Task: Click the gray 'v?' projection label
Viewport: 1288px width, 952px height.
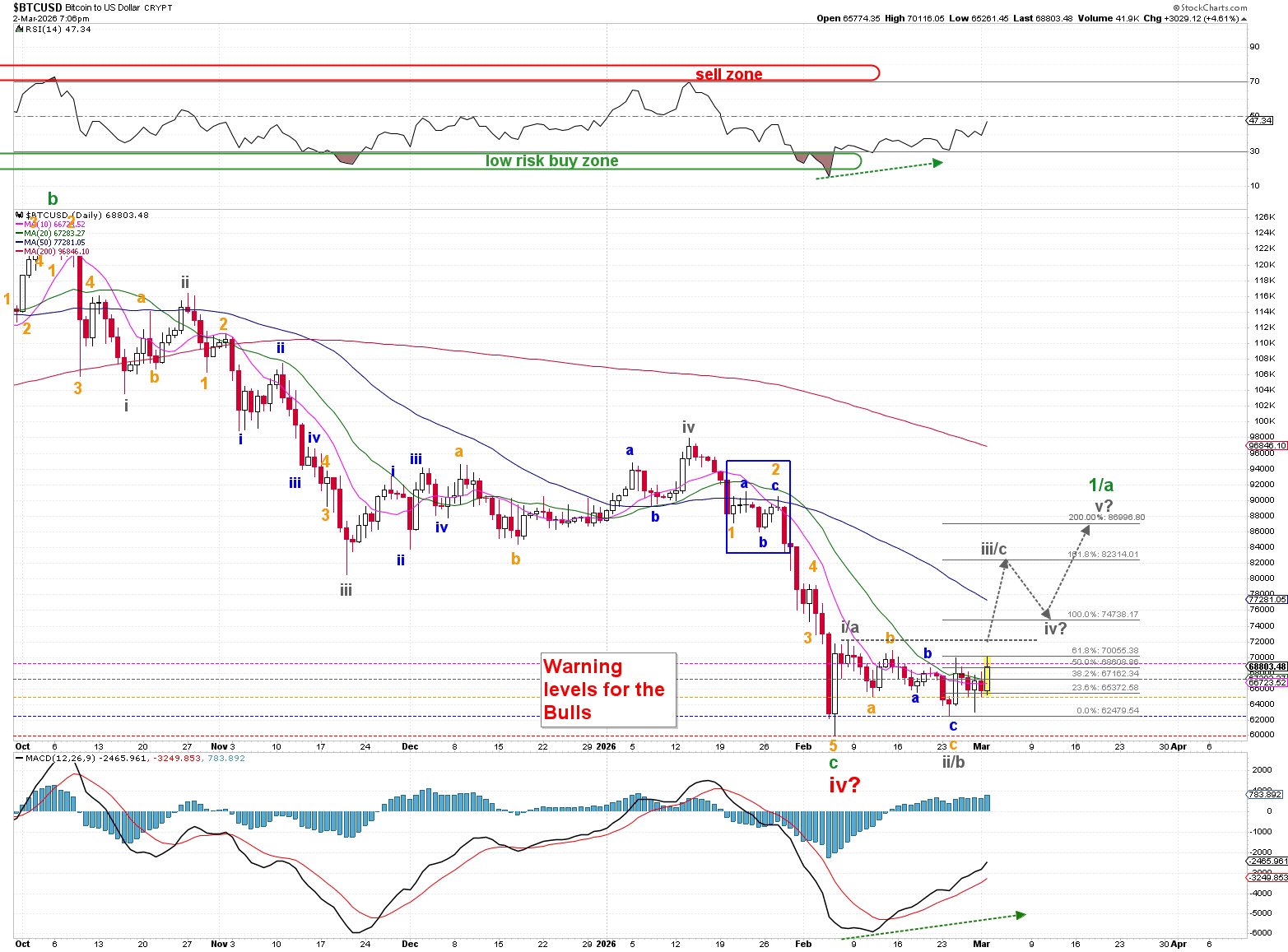Action: coord(1104,506)
